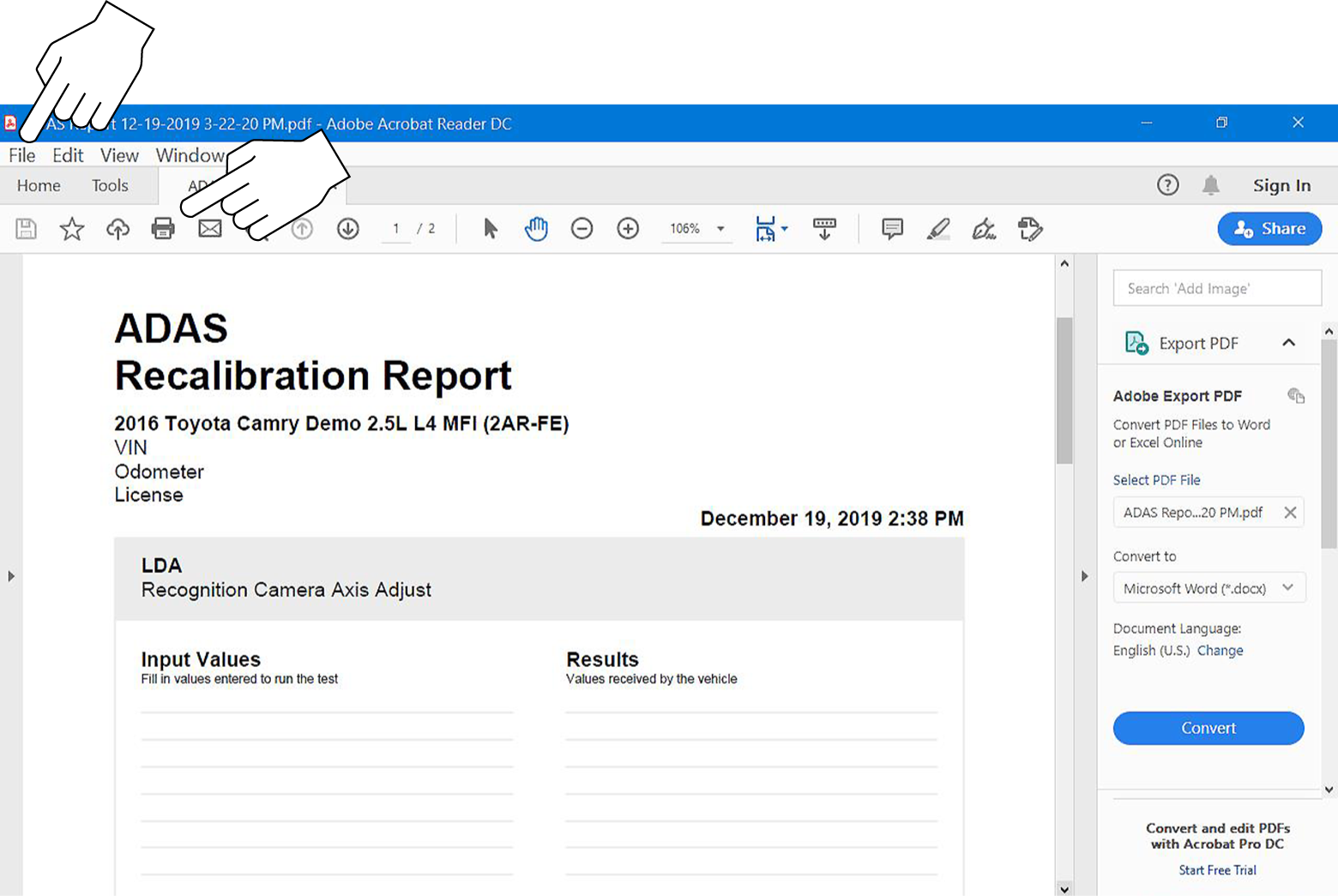Image resolution: width=1338 pixels, height=896 pixels.
Task: Open the Print dialog
Action: coord(162,228)
